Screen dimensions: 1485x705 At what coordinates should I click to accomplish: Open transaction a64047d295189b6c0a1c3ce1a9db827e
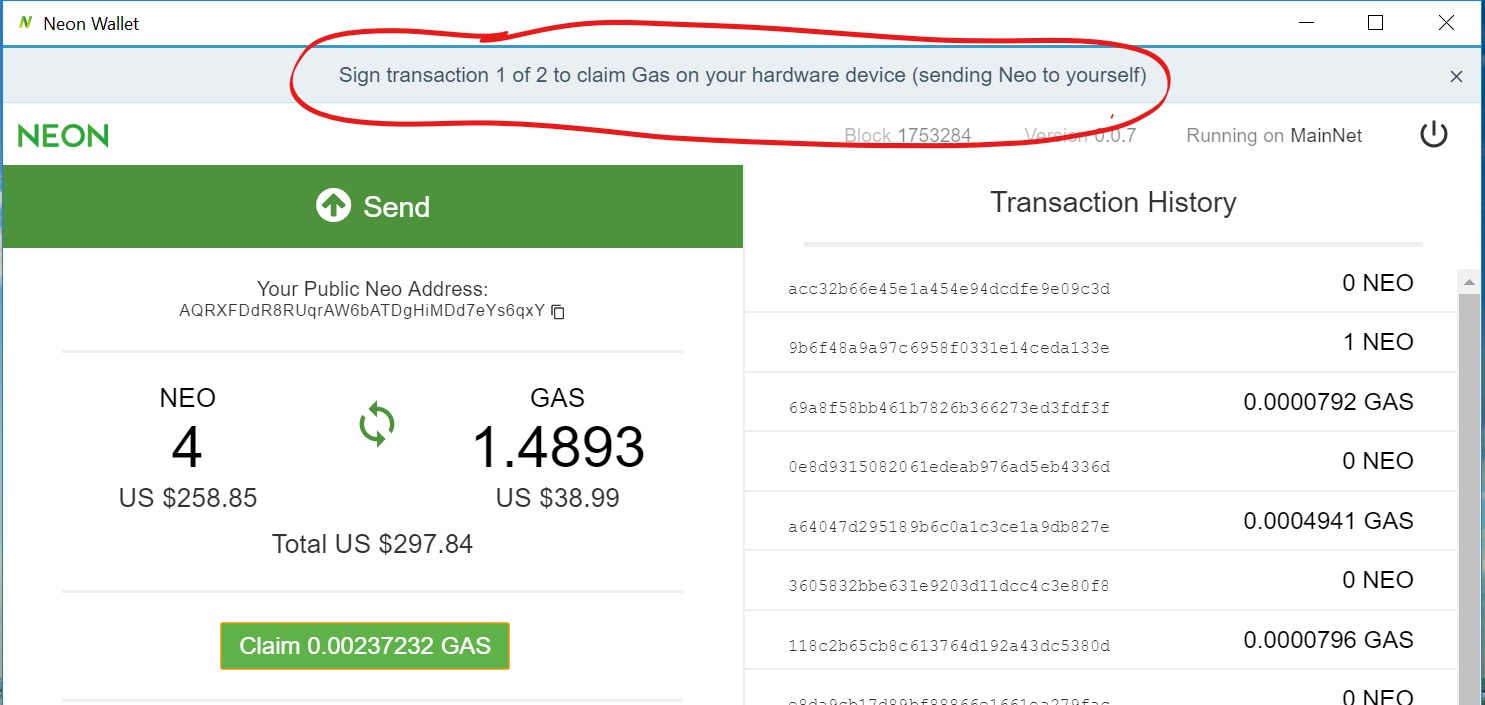coord(949,526)
